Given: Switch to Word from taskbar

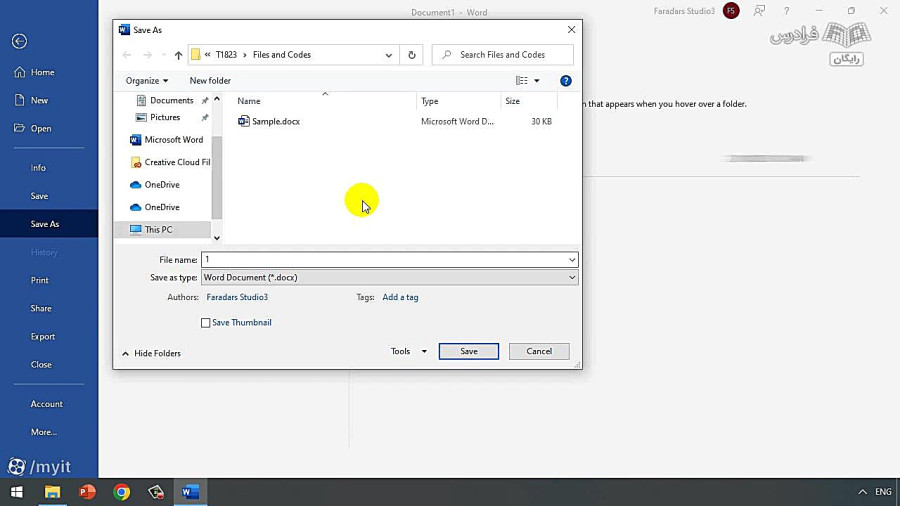Looking at the screenshot, I should 191,492.
